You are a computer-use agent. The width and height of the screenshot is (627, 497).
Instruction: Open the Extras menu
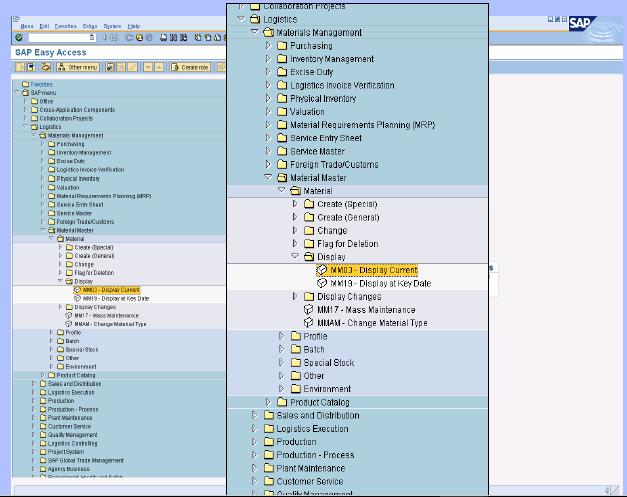click(x=90, y=26)
